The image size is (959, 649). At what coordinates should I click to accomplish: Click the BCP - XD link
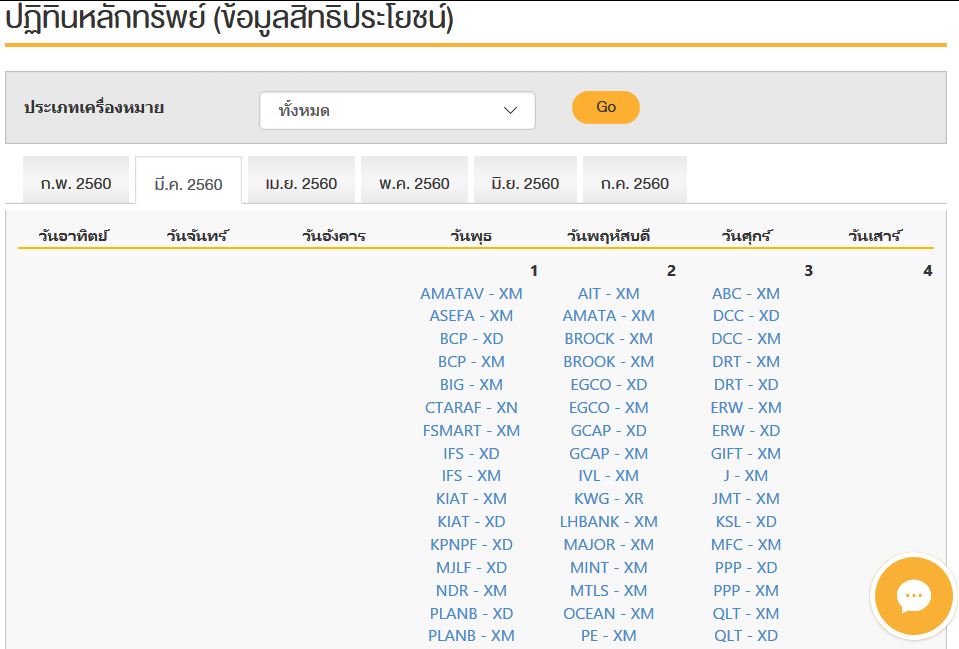pos(471,339)
